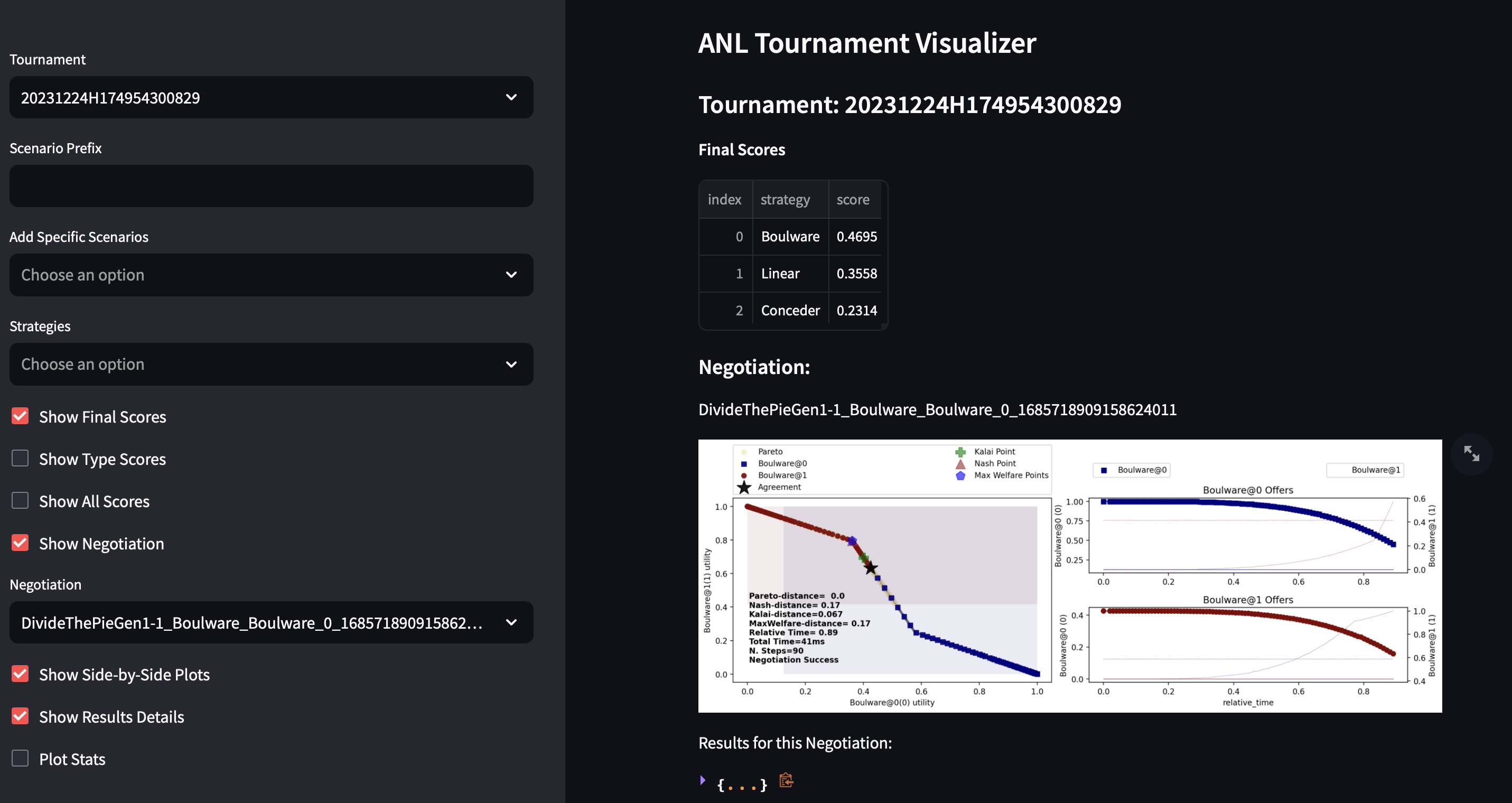Expand the results JSON triangle
Screen dimensions: 1512x803
click(x=703, y=781)
